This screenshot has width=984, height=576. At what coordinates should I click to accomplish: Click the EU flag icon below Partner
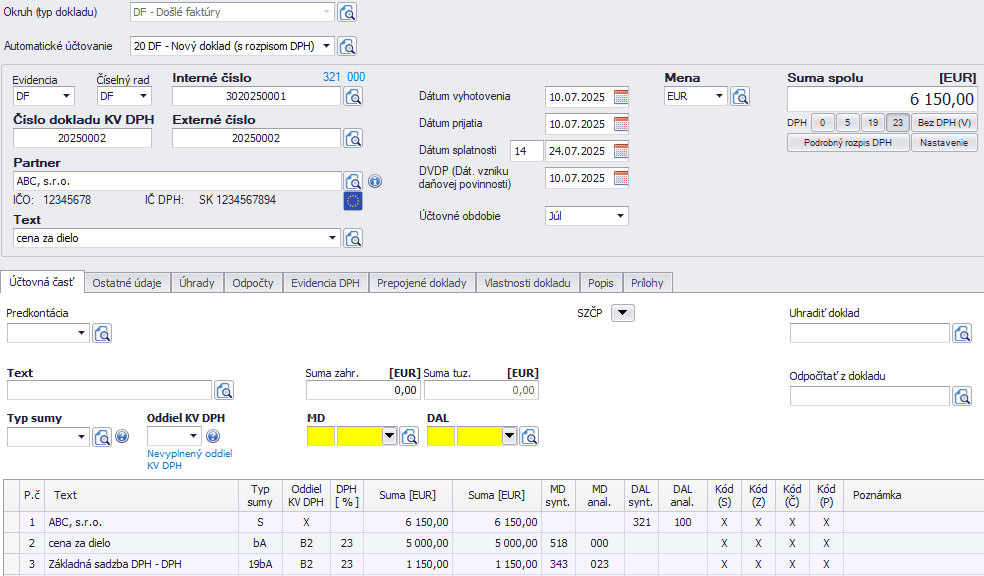353,201
